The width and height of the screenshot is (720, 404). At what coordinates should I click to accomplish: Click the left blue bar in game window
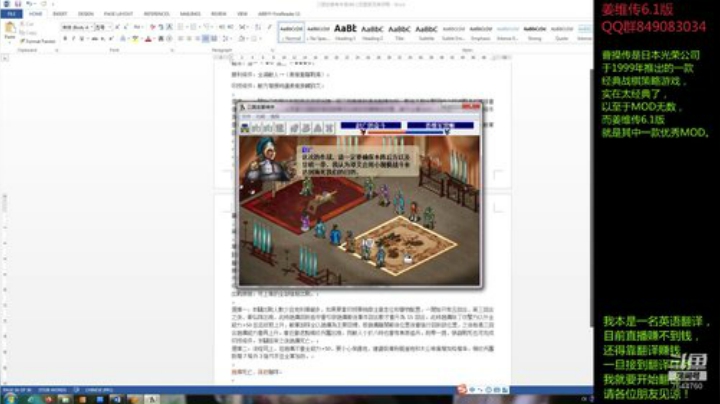(371, 125)
